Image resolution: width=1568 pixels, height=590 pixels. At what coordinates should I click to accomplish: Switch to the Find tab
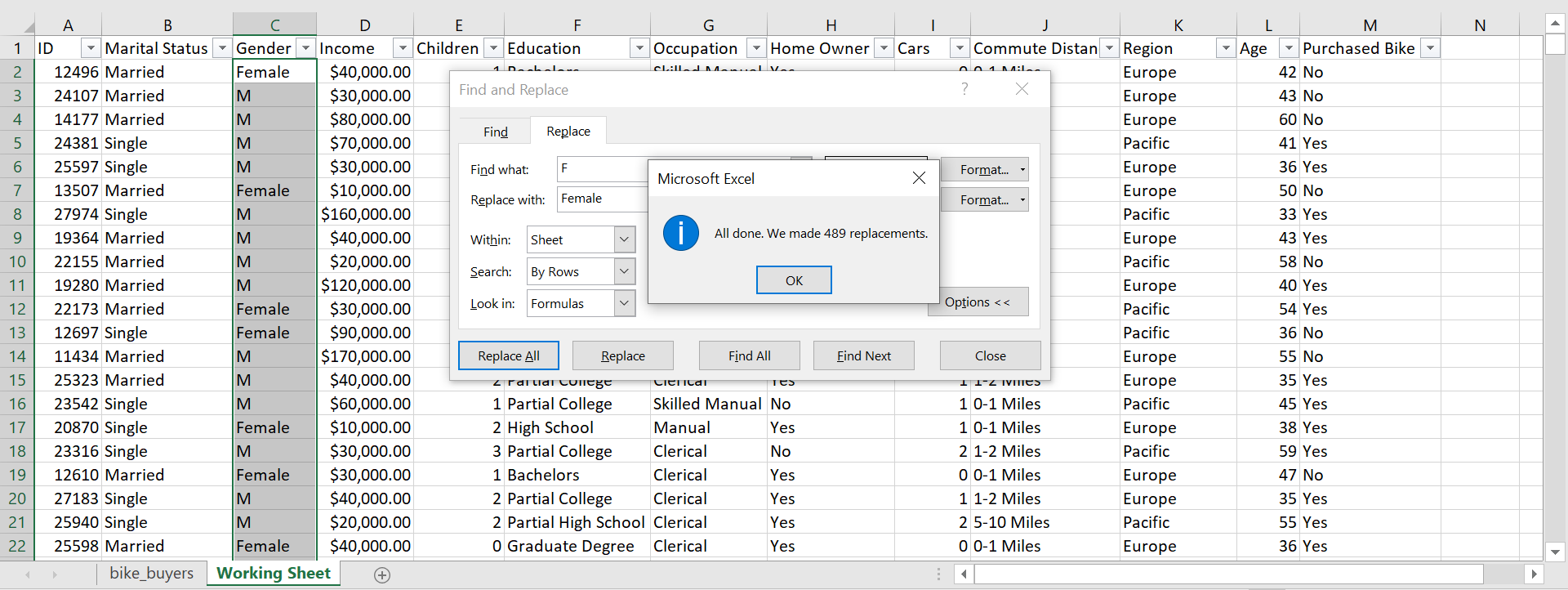495,132
